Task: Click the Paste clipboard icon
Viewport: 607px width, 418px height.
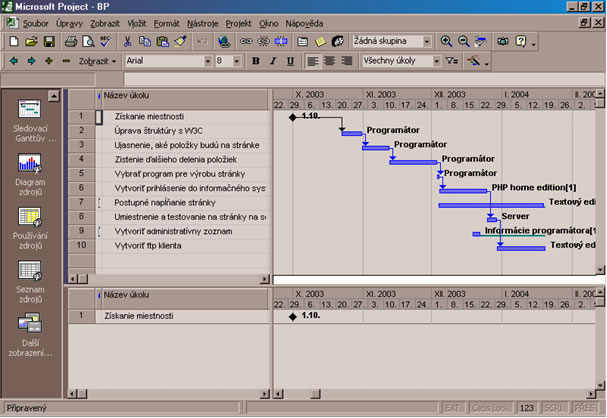Action: (163, 41)
